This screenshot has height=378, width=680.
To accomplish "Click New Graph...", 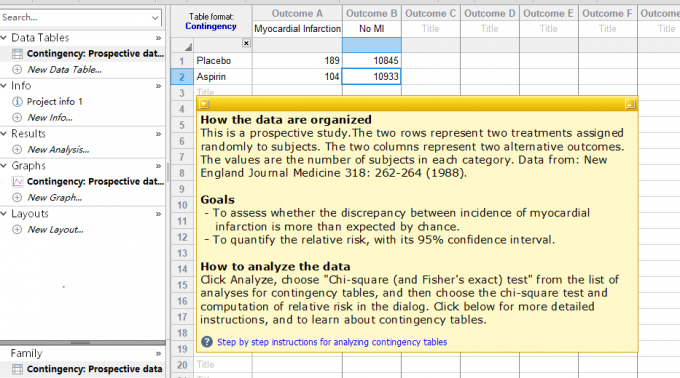I will pyautogui.click(x=55, y=198).
